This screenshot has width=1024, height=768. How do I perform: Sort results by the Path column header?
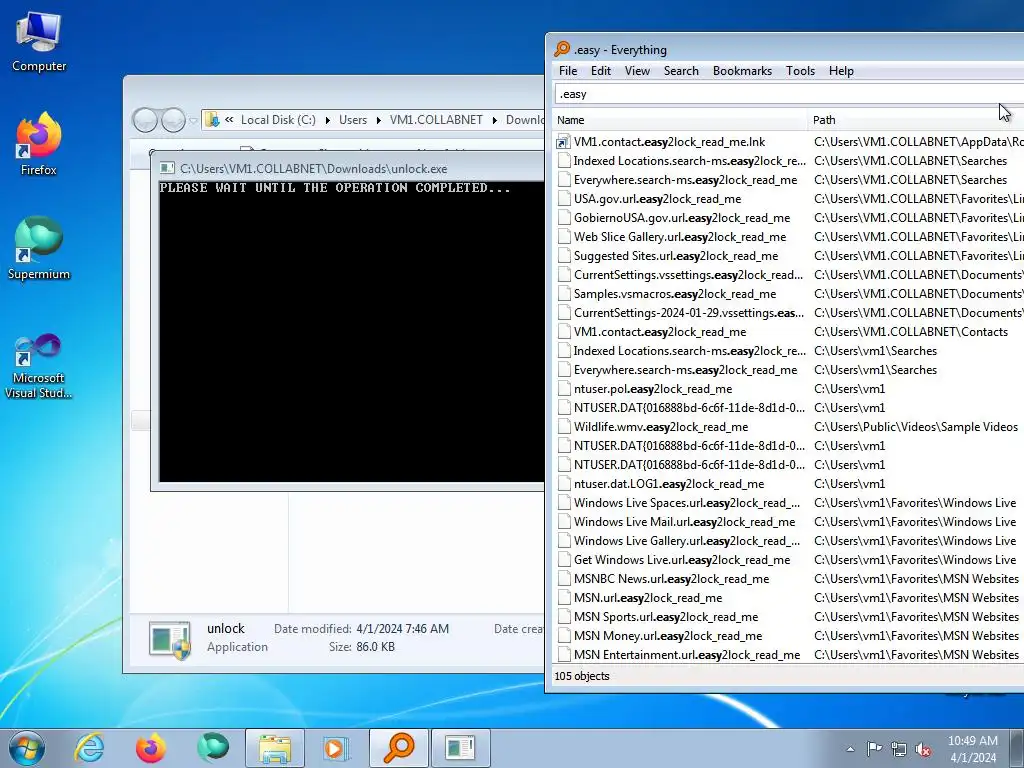[916, 120]
